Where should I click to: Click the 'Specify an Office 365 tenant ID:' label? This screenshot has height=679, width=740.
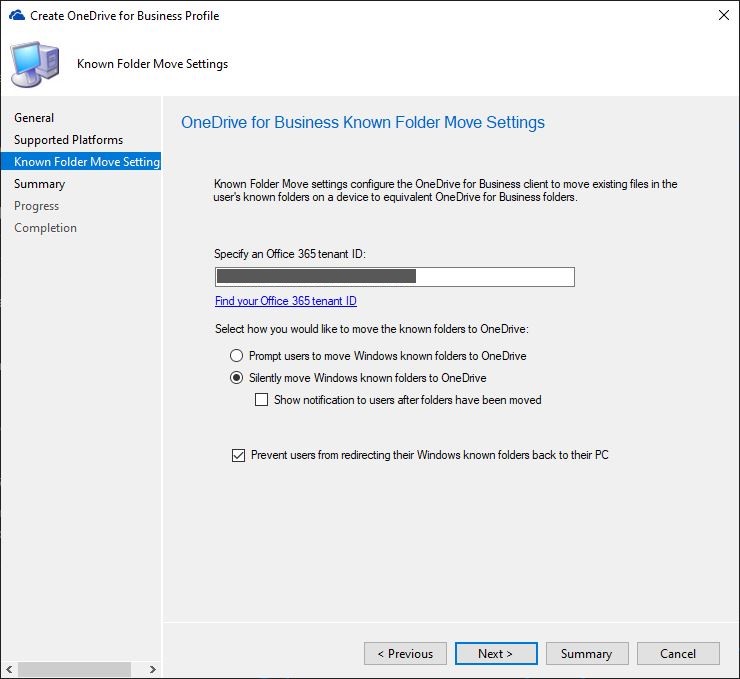coord(290,254)
